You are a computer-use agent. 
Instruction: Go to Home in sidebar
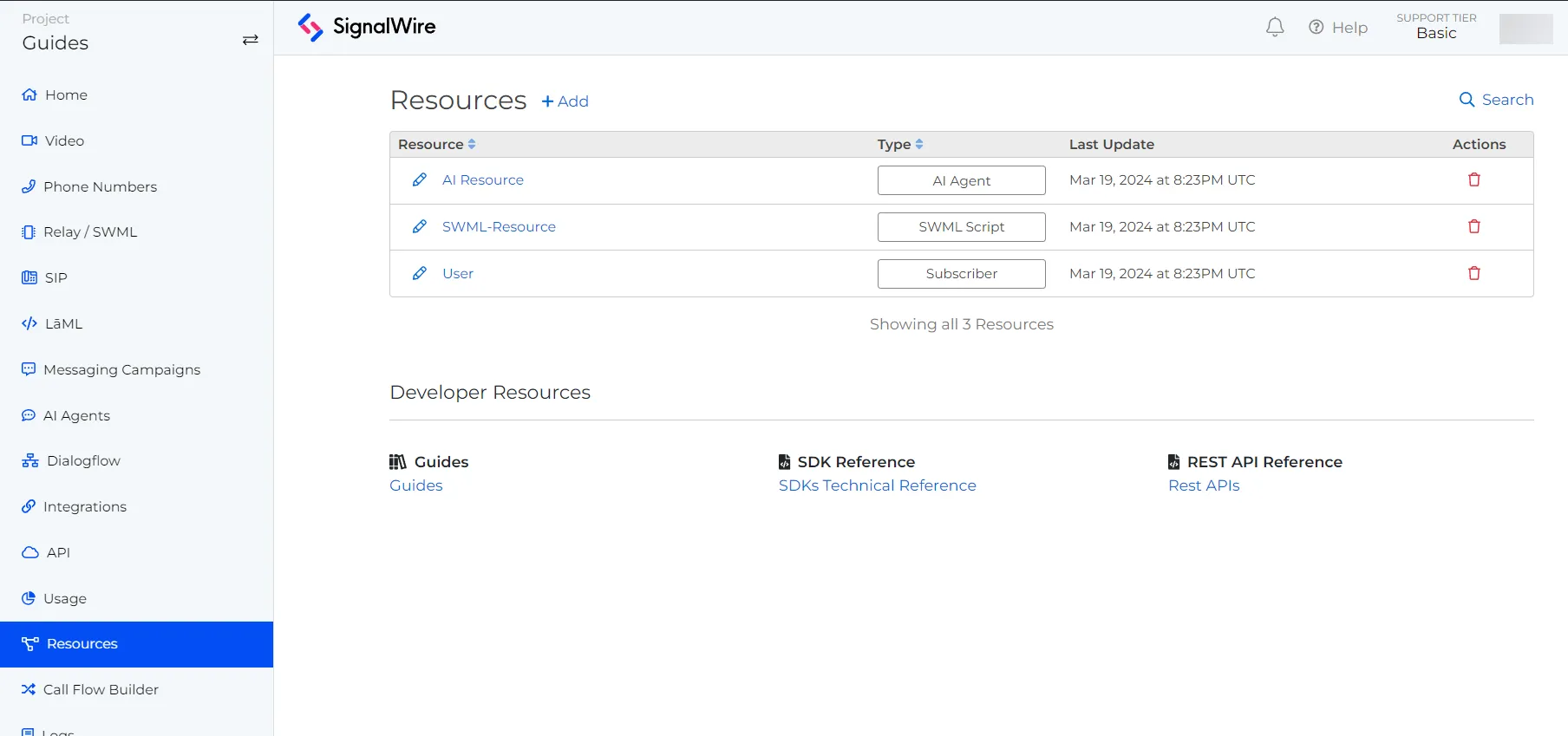pyautogui.click(x=137, y=94)
